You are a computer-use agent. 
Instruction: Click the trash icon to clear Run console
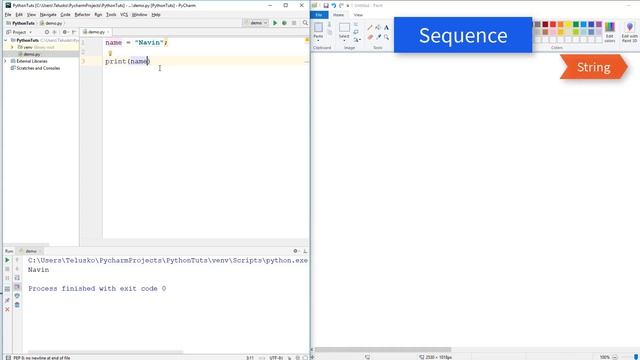(17, 305)
